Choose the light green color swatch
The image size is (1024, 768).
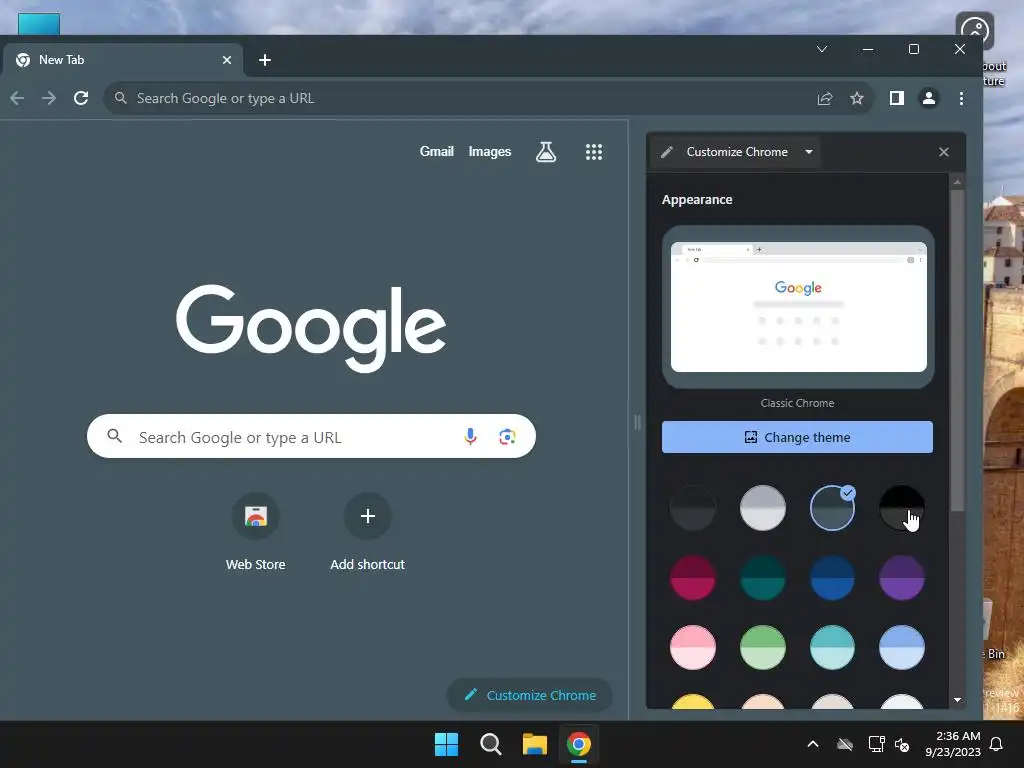click(762, 647)
